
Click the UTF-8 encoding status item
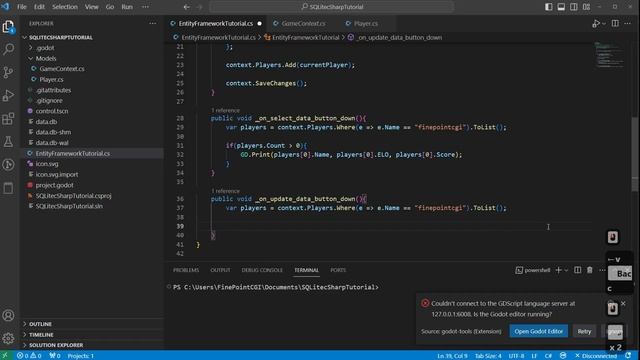[x=516, y=356]
